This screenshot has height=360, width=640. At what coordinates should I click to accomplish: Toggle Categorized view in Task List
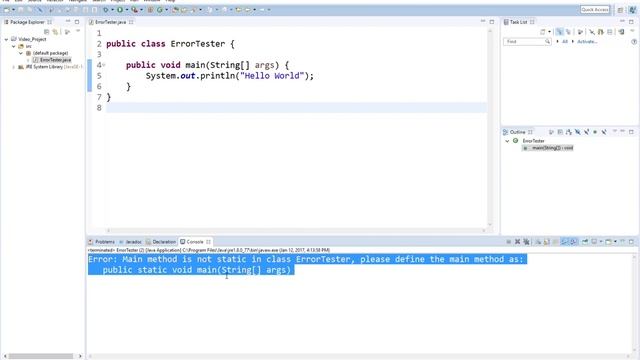tap(559, 32)
